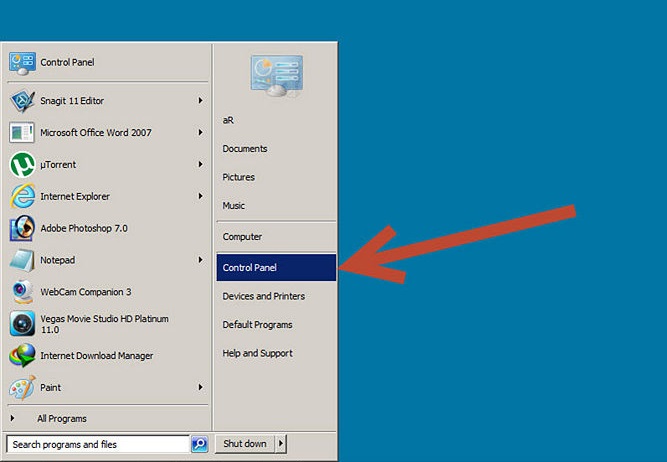
Task: Open the Shut down options arrow
Action: coord(281,444)
